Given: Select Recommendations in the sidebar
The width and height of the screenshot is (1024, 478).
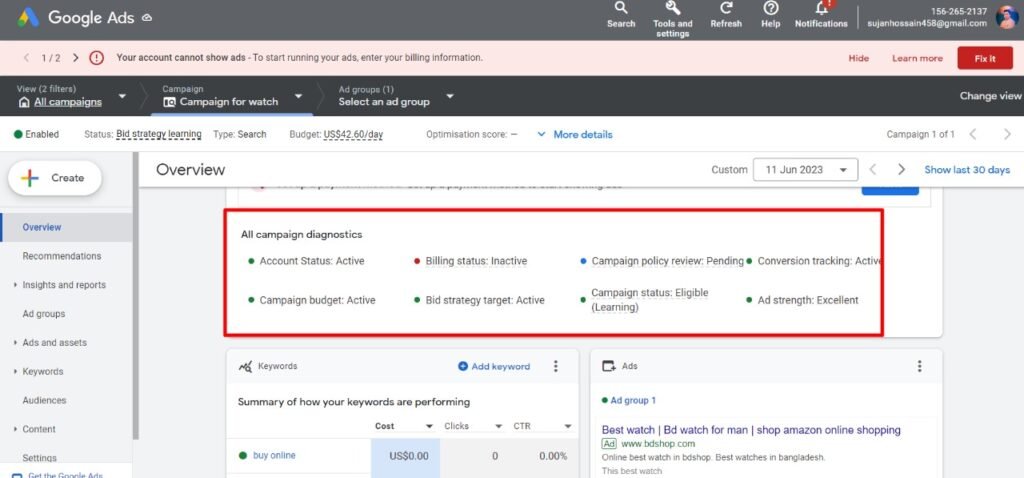Looking at the screenshot, I should [x=62, y=256].
